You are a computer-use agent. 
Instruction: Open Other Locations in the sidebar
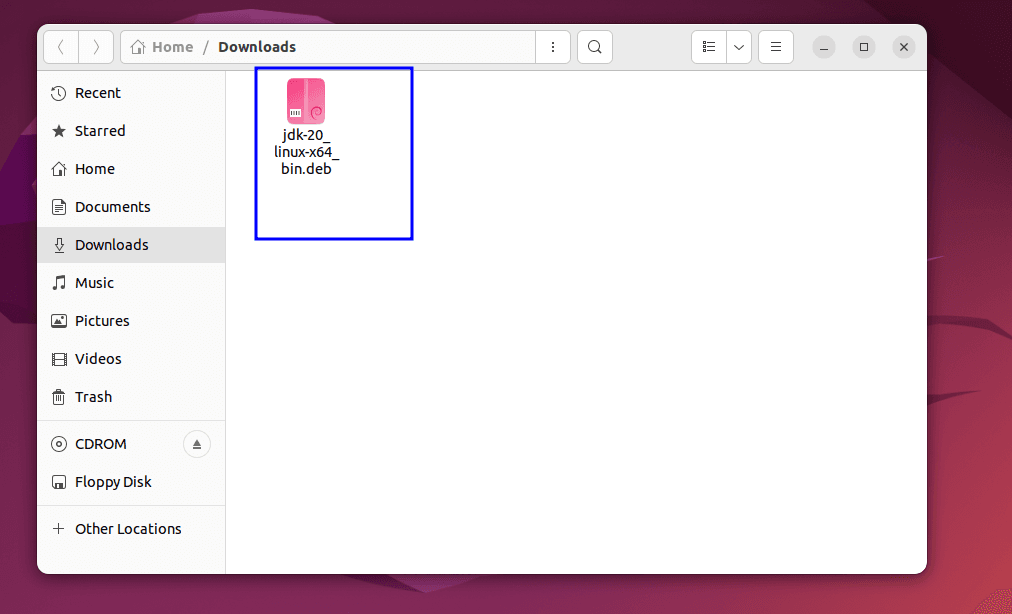[x=132, y=529]
